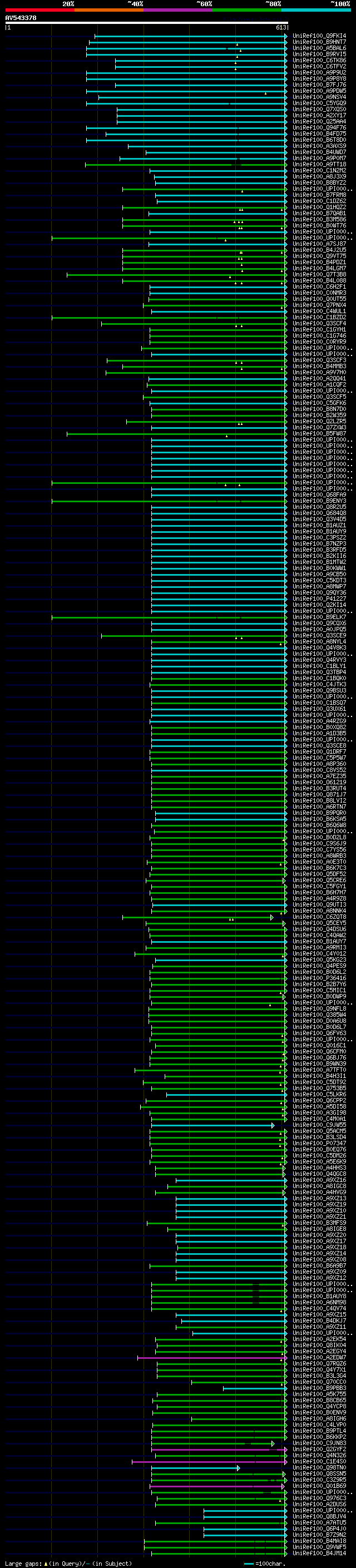The height and width of the screenshot is (1568, 356).
Task: Select the UniRef100_Q3SCF4 label
Action: pos(319,324)
